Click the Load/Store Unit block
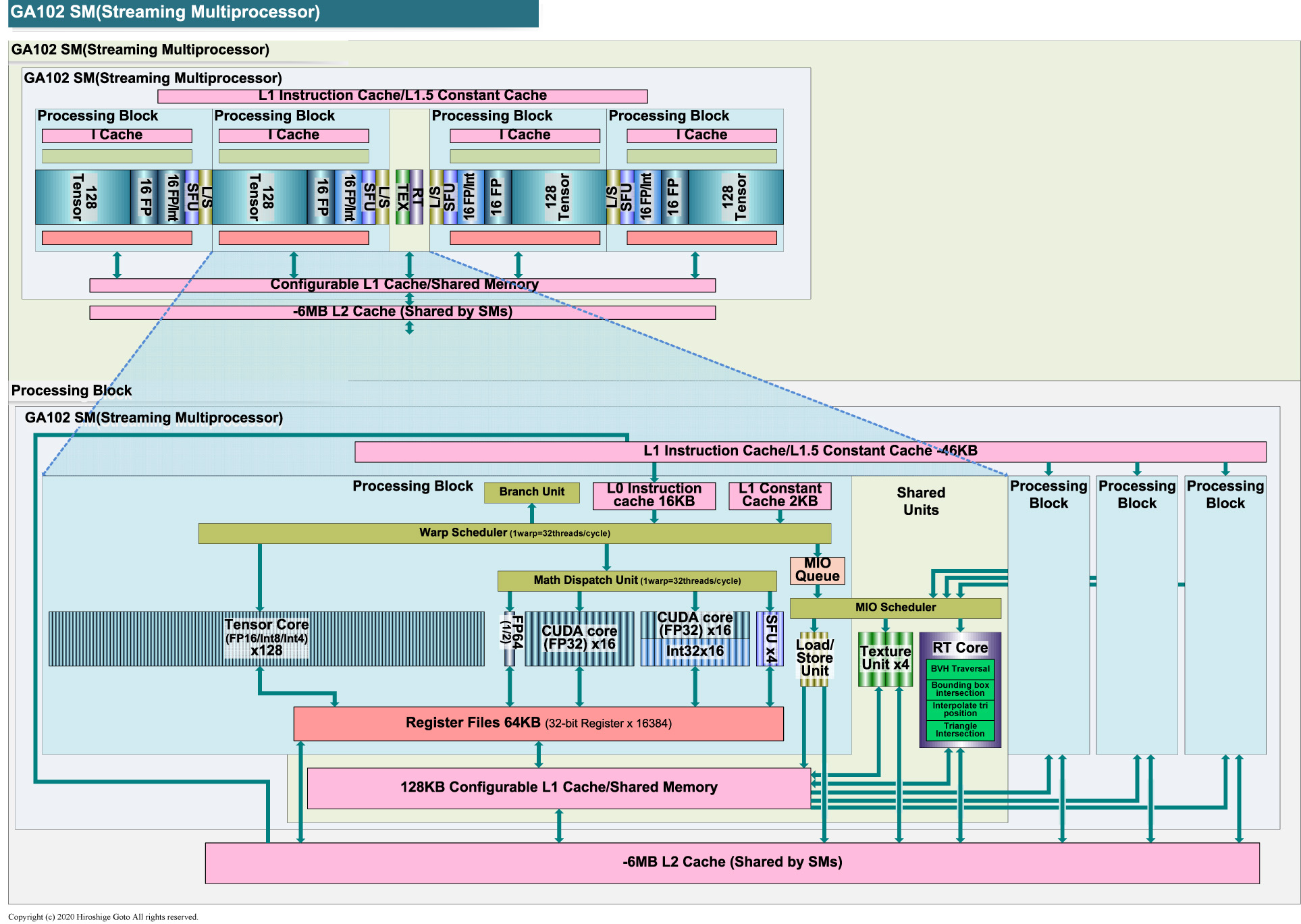The image size is (1301, 924). [x=814, y=658]
